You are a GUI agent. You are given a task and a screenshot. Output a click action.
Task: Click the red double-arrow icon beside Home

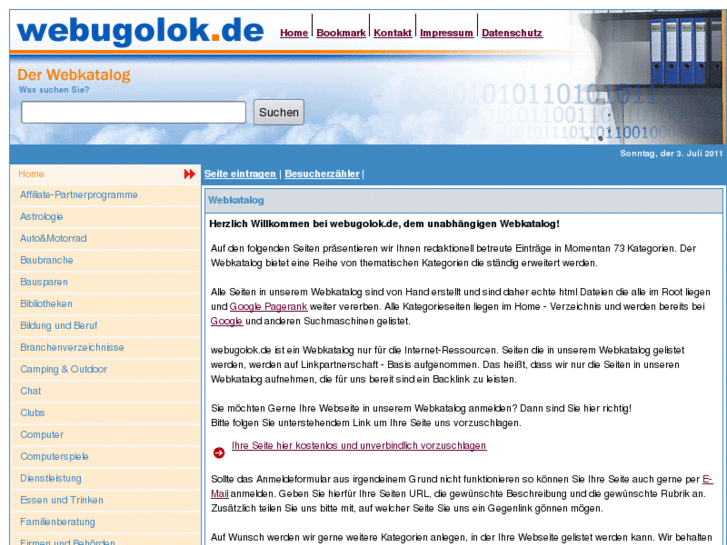pos(189,174)
